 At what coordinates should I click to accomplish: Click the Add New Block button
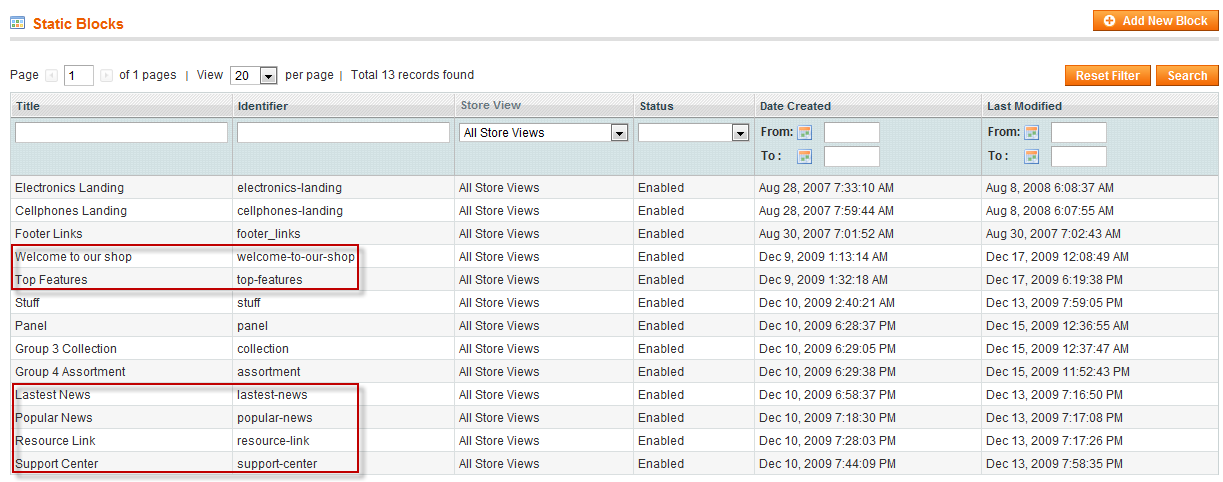click(1156, 21)
